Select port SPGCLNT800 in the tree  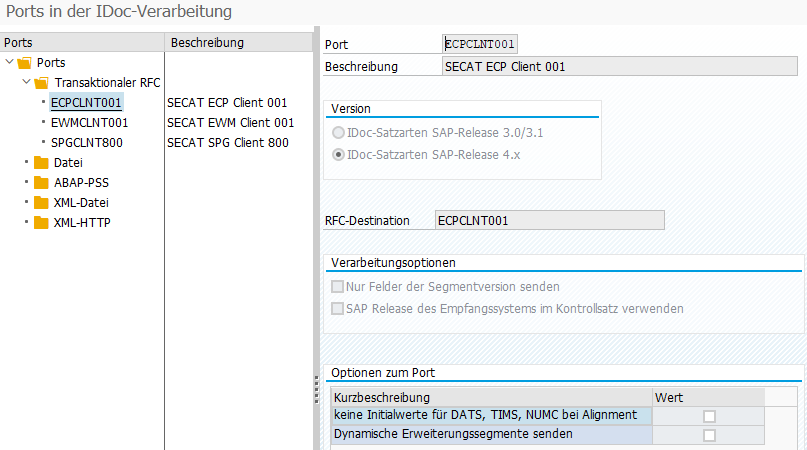point(86,142)
